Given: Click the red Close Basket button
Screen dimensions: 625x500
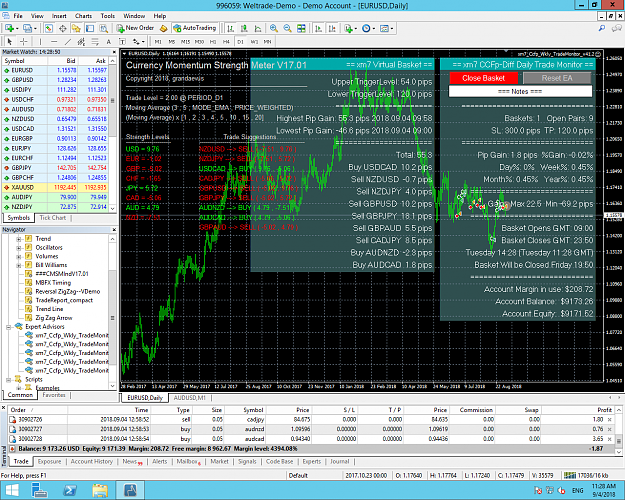Looking at the screenshot, I should tap(483, 78).
